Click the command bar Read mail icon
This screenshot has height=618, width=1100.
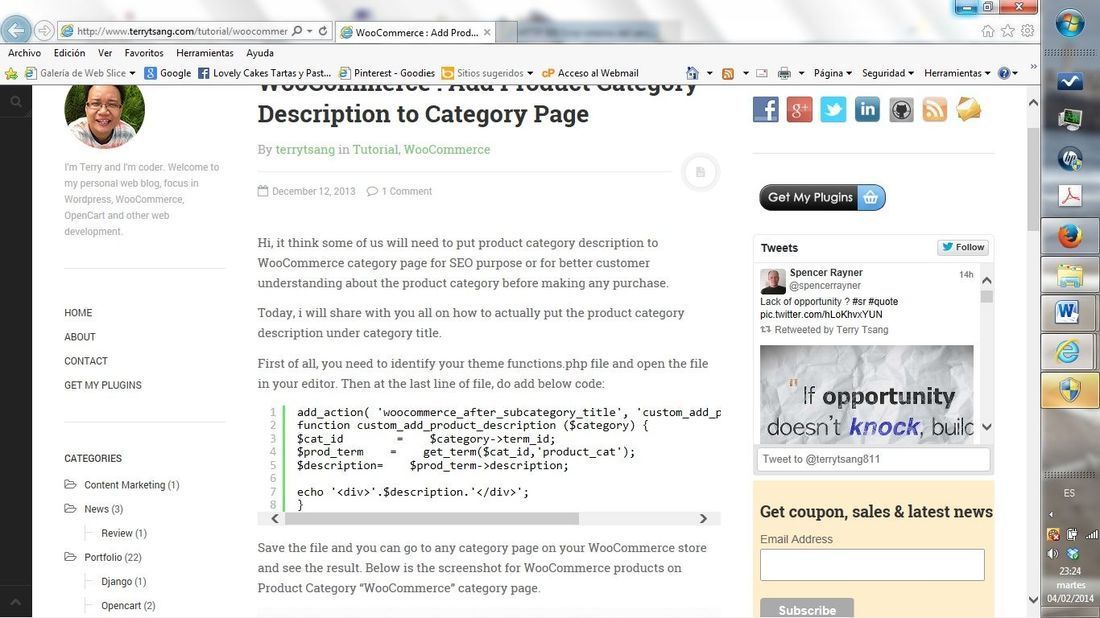pos(762,73)
